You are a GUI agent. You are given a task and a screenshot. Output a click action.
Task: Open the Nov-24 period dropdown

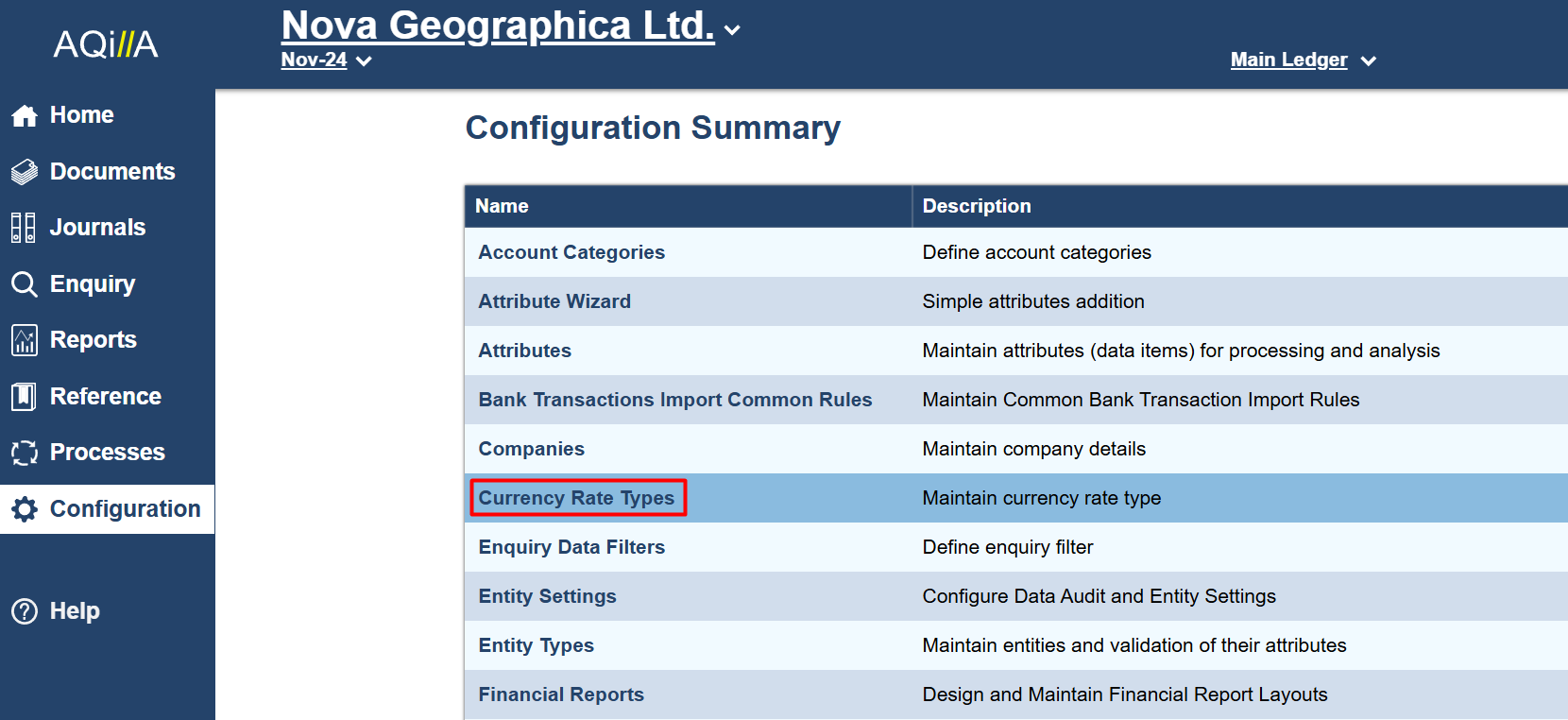(x=364, y=61)
